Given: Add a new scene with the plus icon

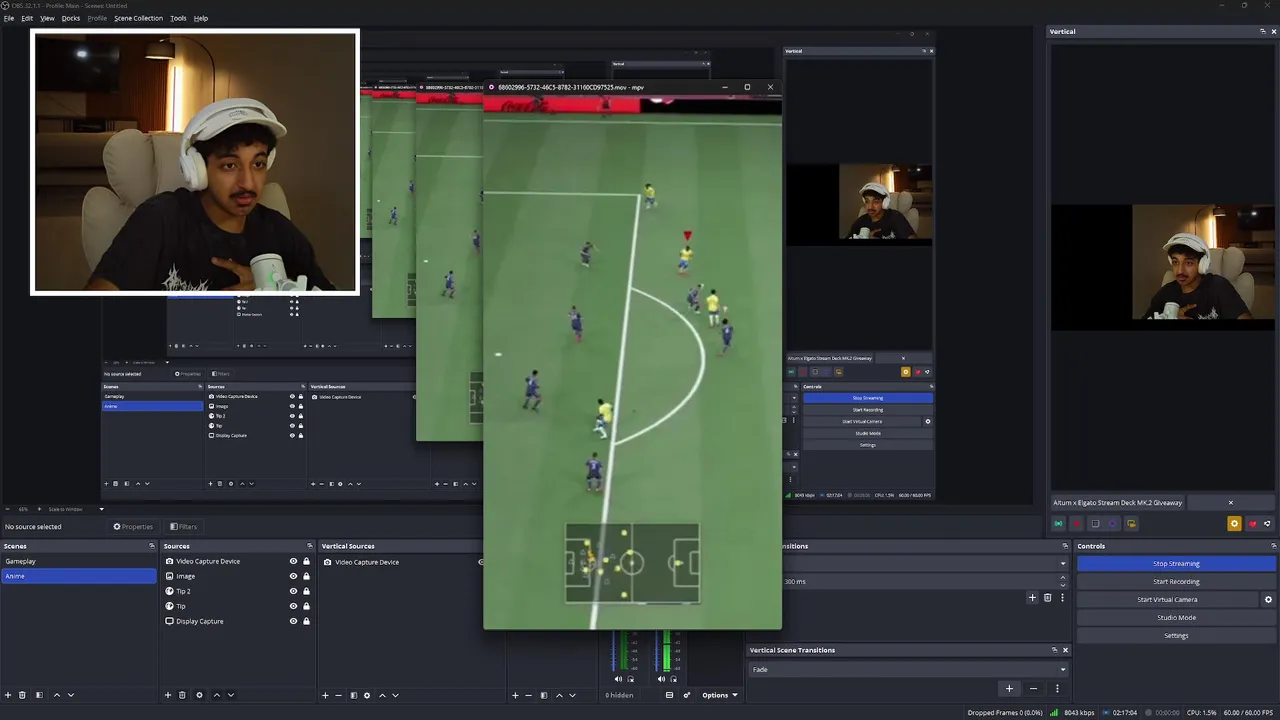Looking at the screenshot, I should [x=8, y=695].
